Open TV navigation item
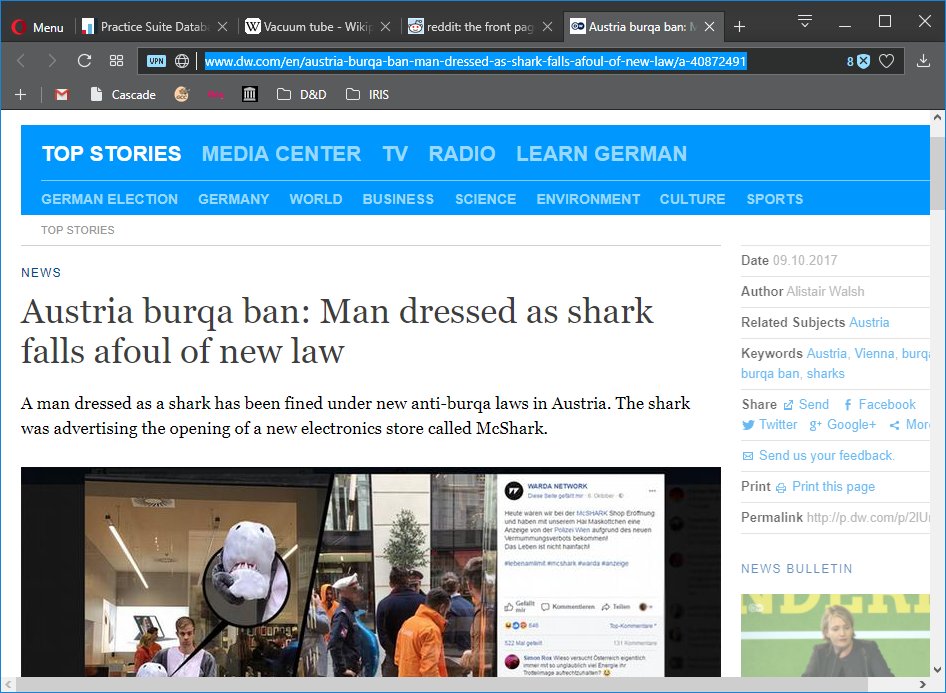This screenshot has height=693, width=946. click(x=395, y=154)
